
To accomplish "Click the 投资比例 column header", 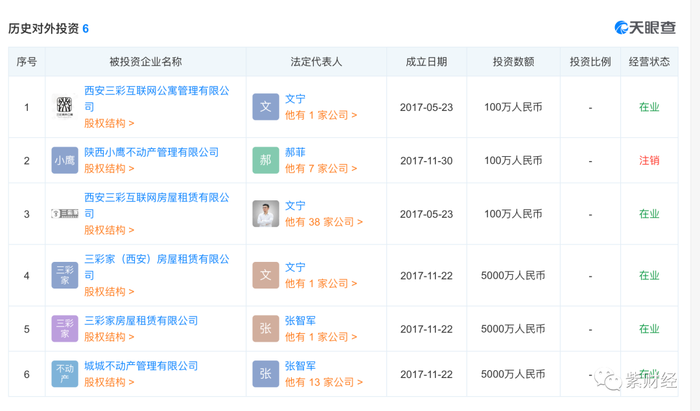I will tap(590, 62).
